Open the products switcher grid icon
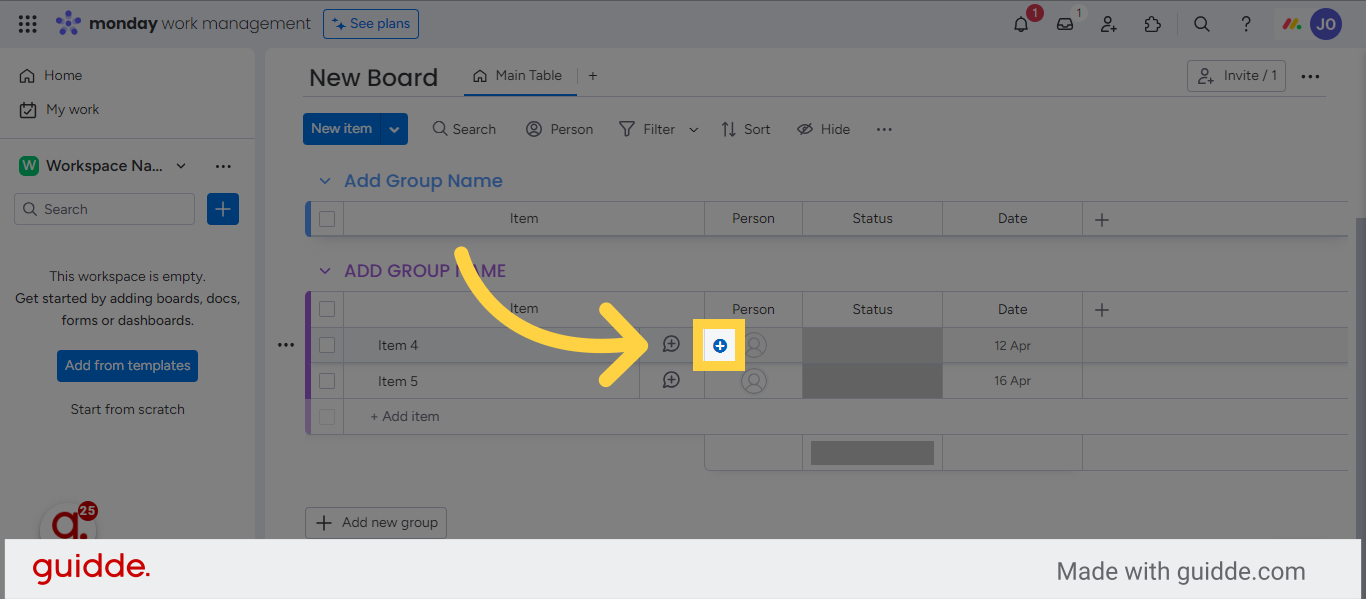1366x599 pixels. pyautogui.click(x=28, y=24)
